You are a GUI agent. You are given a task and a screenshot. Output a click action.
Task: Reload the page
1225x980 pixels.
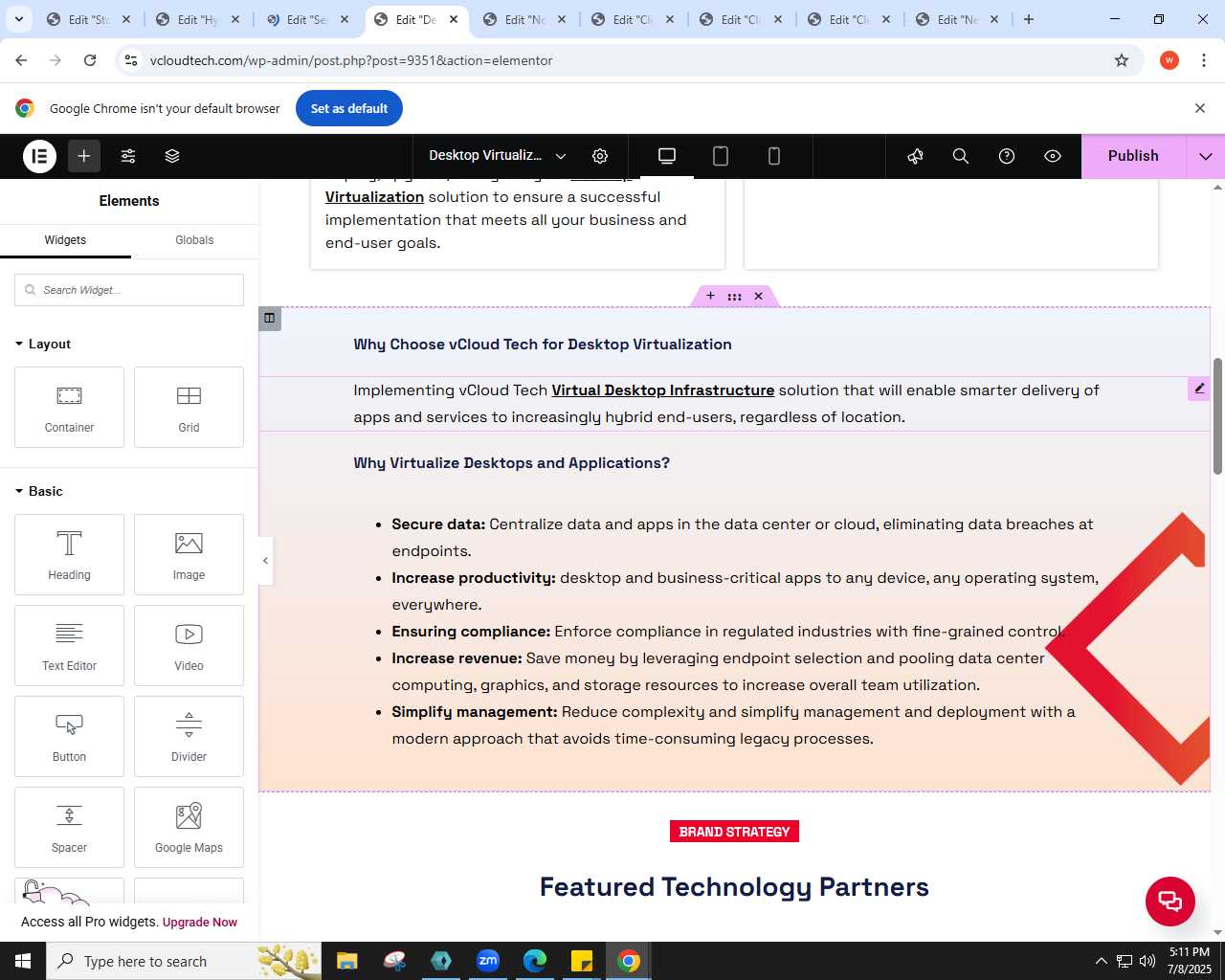pos(90,60)
